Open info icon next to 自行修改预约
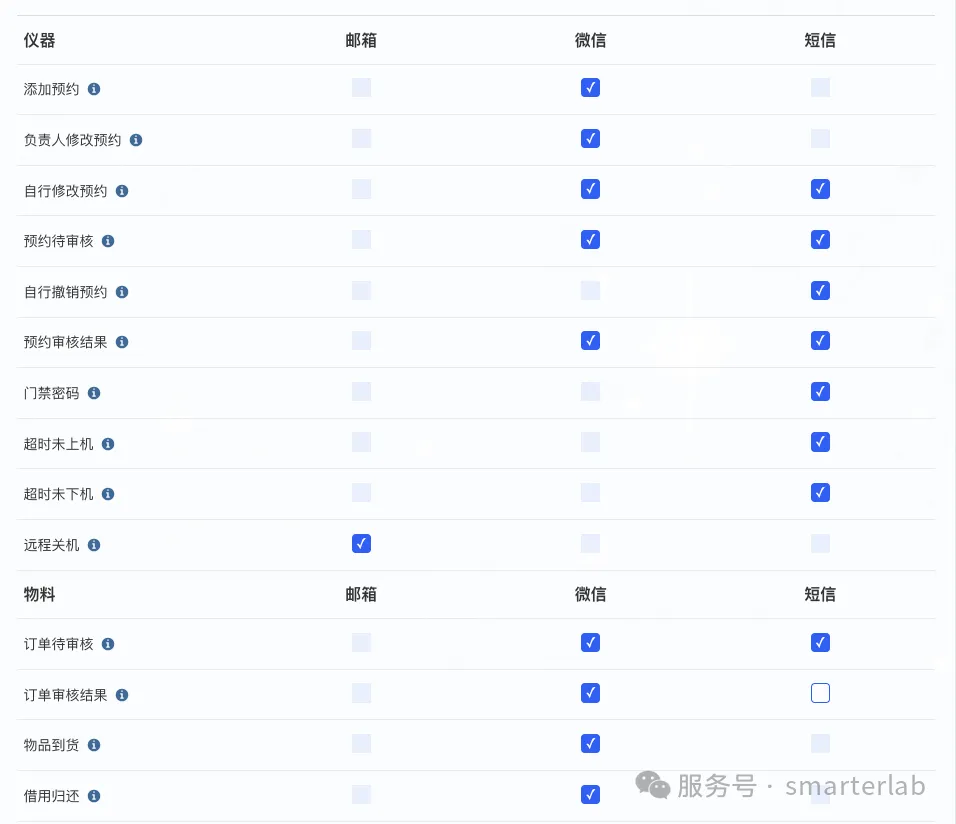 [122, 191]
